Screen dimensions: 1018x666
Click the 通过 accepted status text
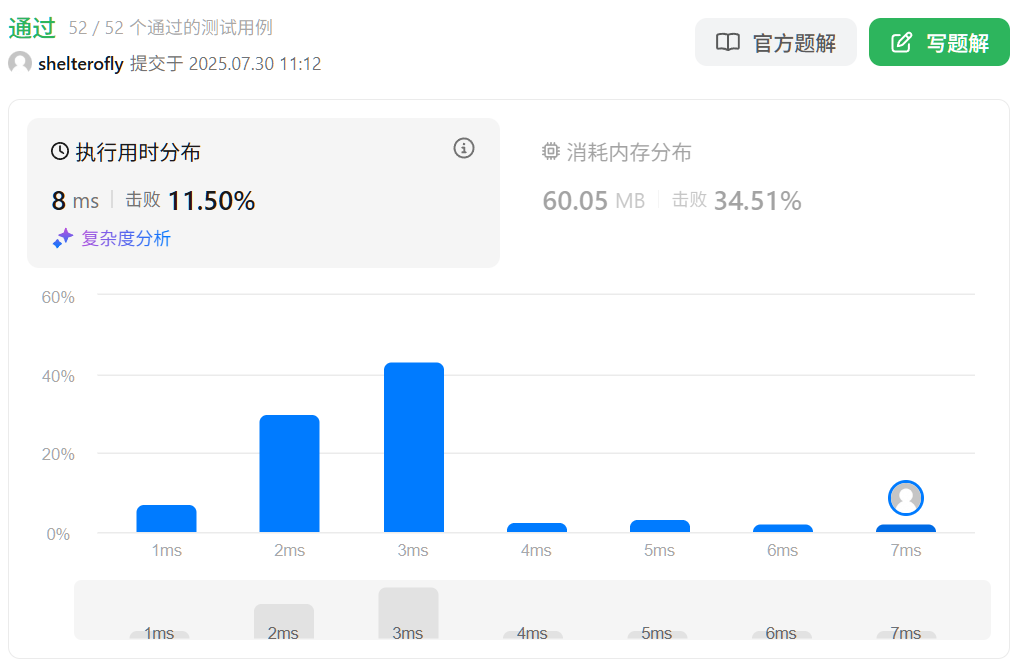point(32,28)
